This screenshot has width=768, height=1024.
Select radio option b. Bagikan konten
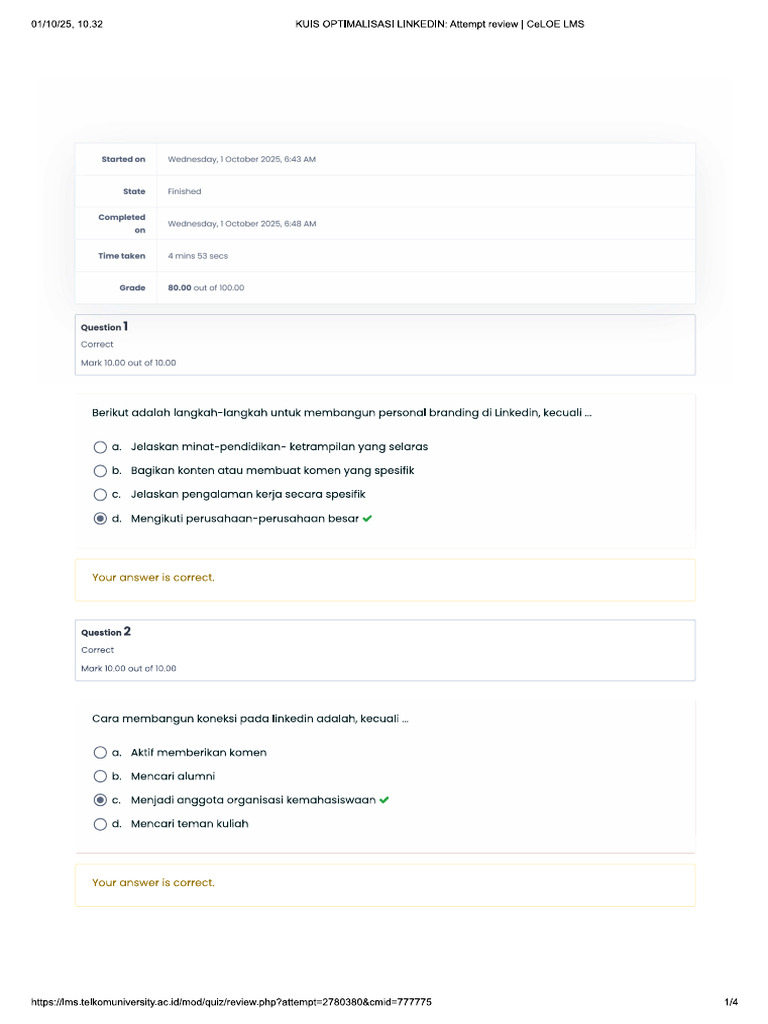[100, 471]
